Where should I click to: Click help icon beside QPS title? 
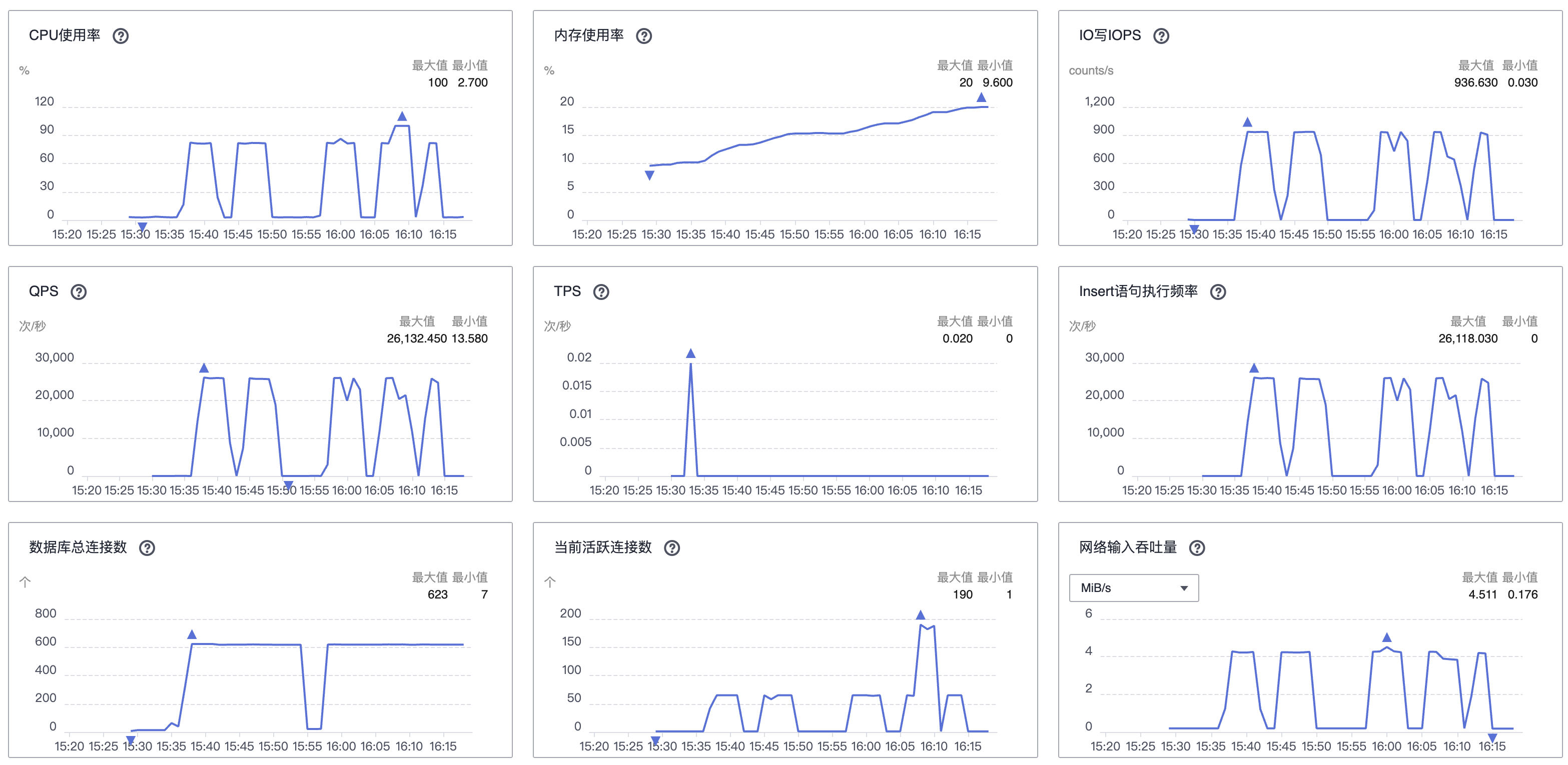point(79,292)
